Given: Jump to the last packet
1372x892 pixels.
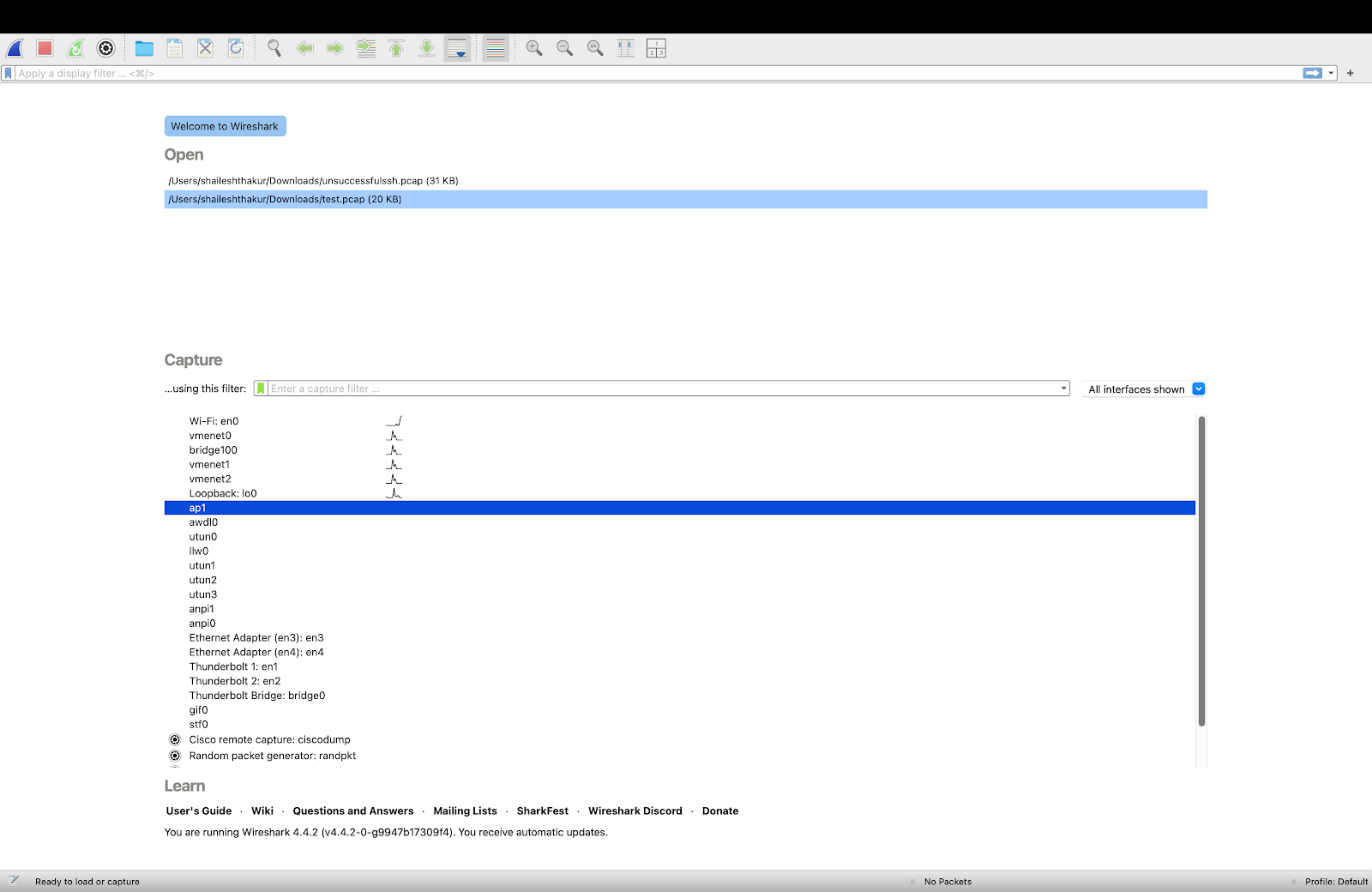Looking at the screenshot, I should pos(427,49).
